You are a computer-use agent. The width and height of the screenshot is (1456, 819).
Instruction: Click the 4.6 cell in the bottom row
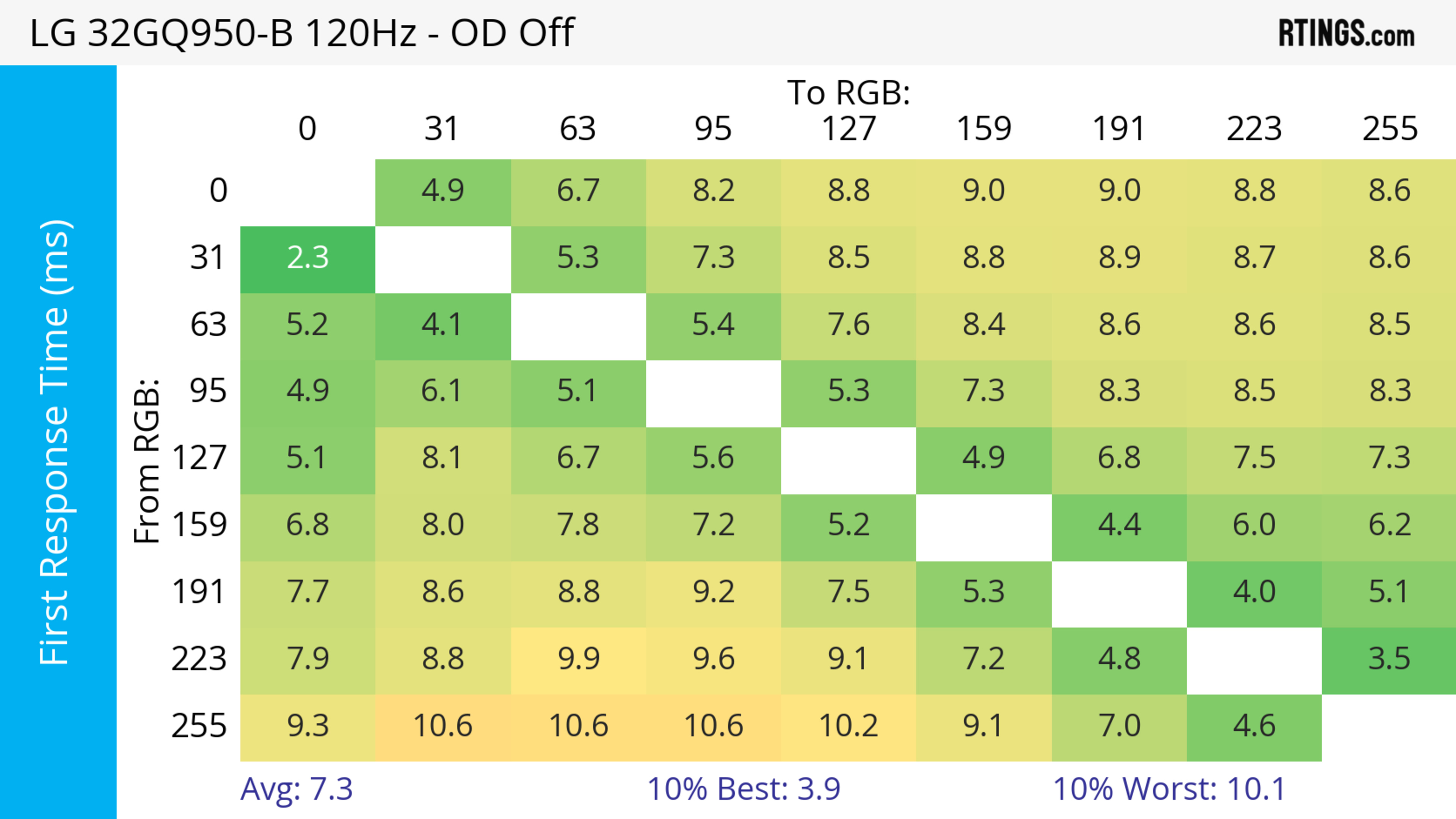click(x=1254, y=727)
